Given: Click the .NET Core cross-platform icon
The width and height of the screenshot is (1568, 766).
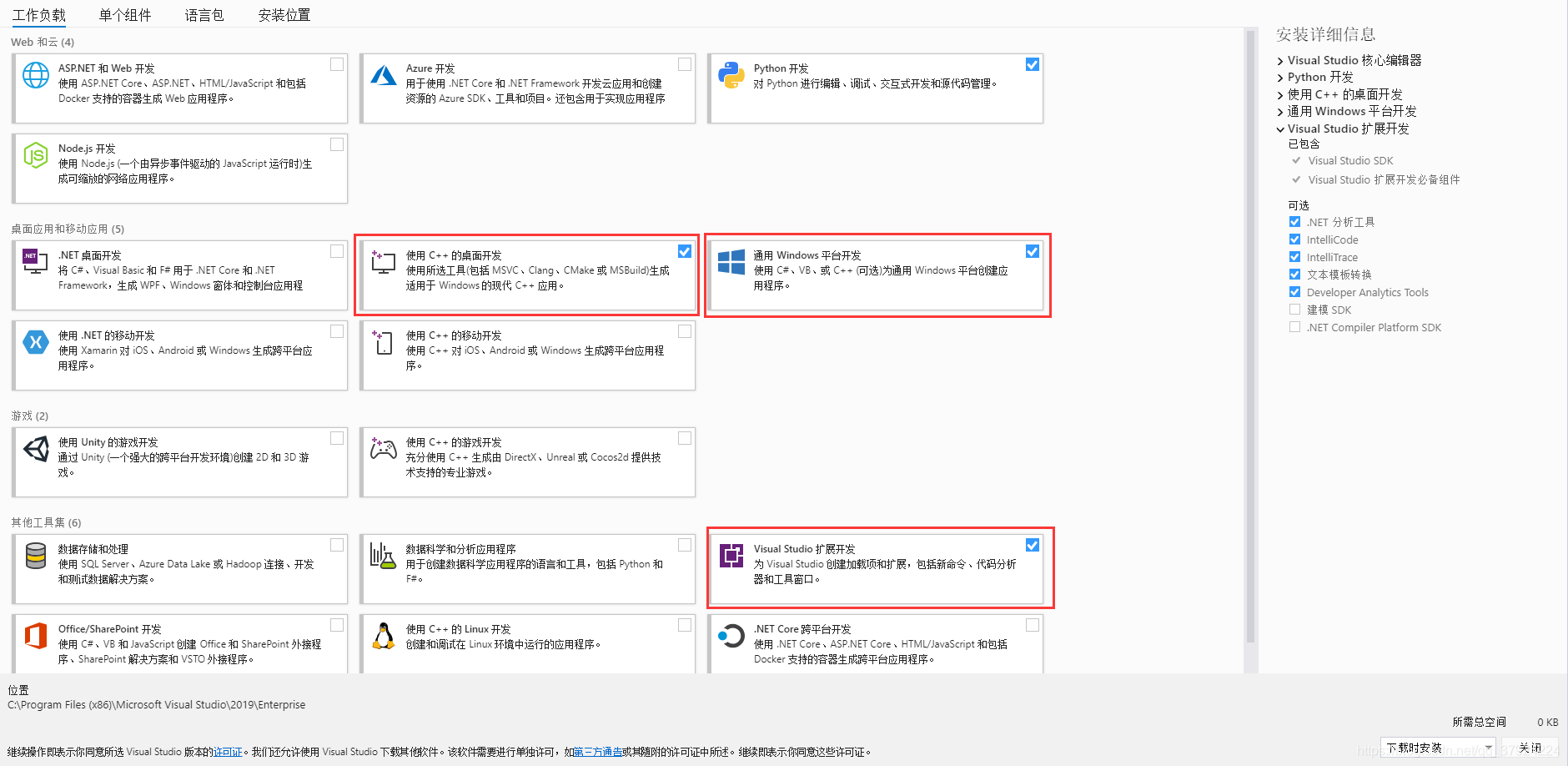Looking at the screenshot, I should coord(731,636).
